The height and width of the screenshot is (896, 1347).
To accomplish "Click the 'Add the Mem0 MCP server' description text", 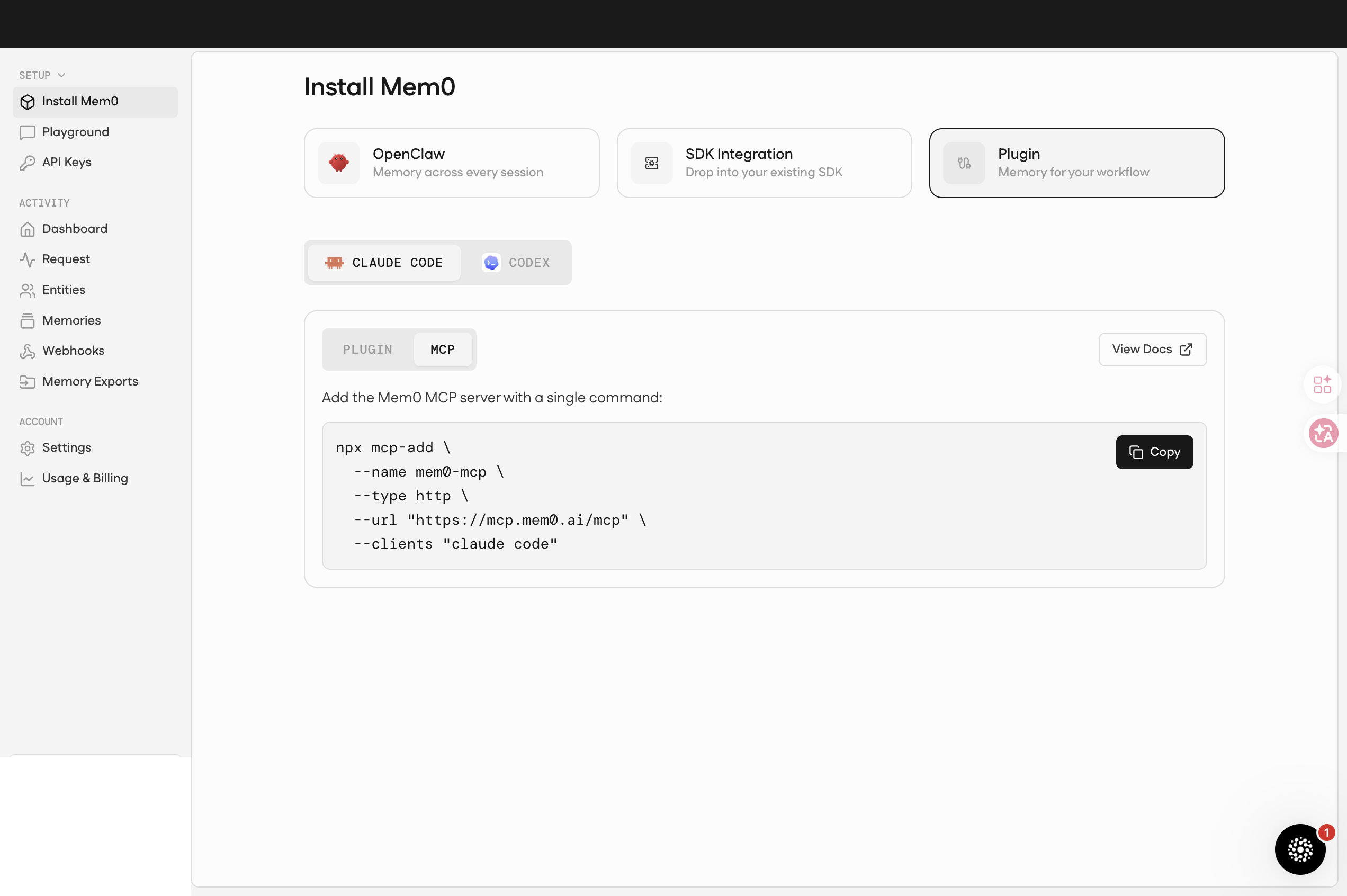I will [492, 398].
